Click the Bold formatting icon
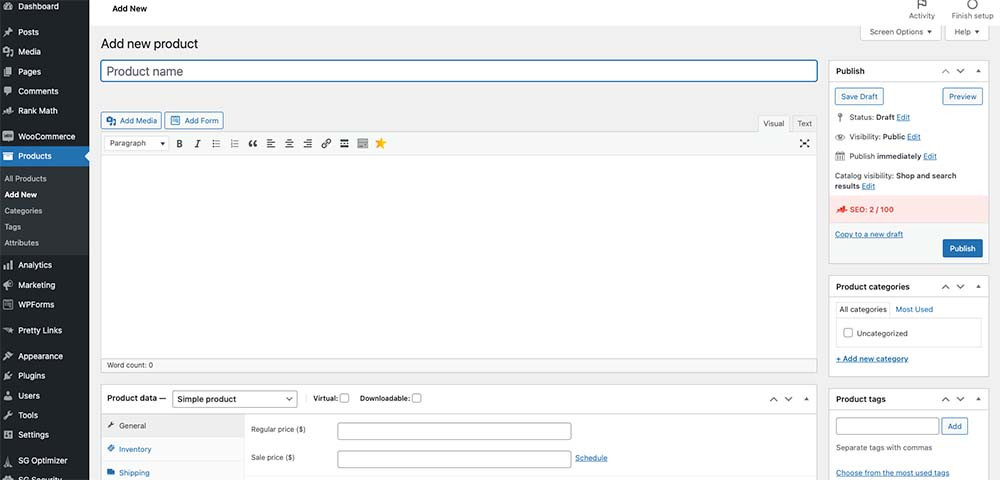 click(x=180, y=144)
